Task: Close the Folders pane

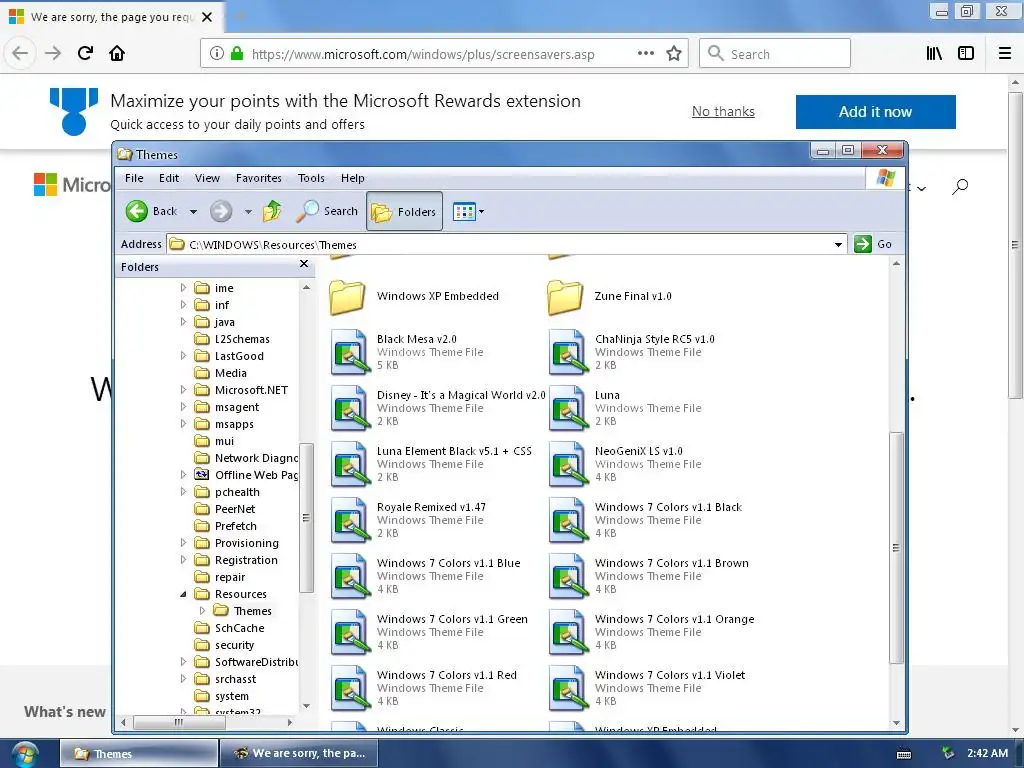Action: [304, 264]
